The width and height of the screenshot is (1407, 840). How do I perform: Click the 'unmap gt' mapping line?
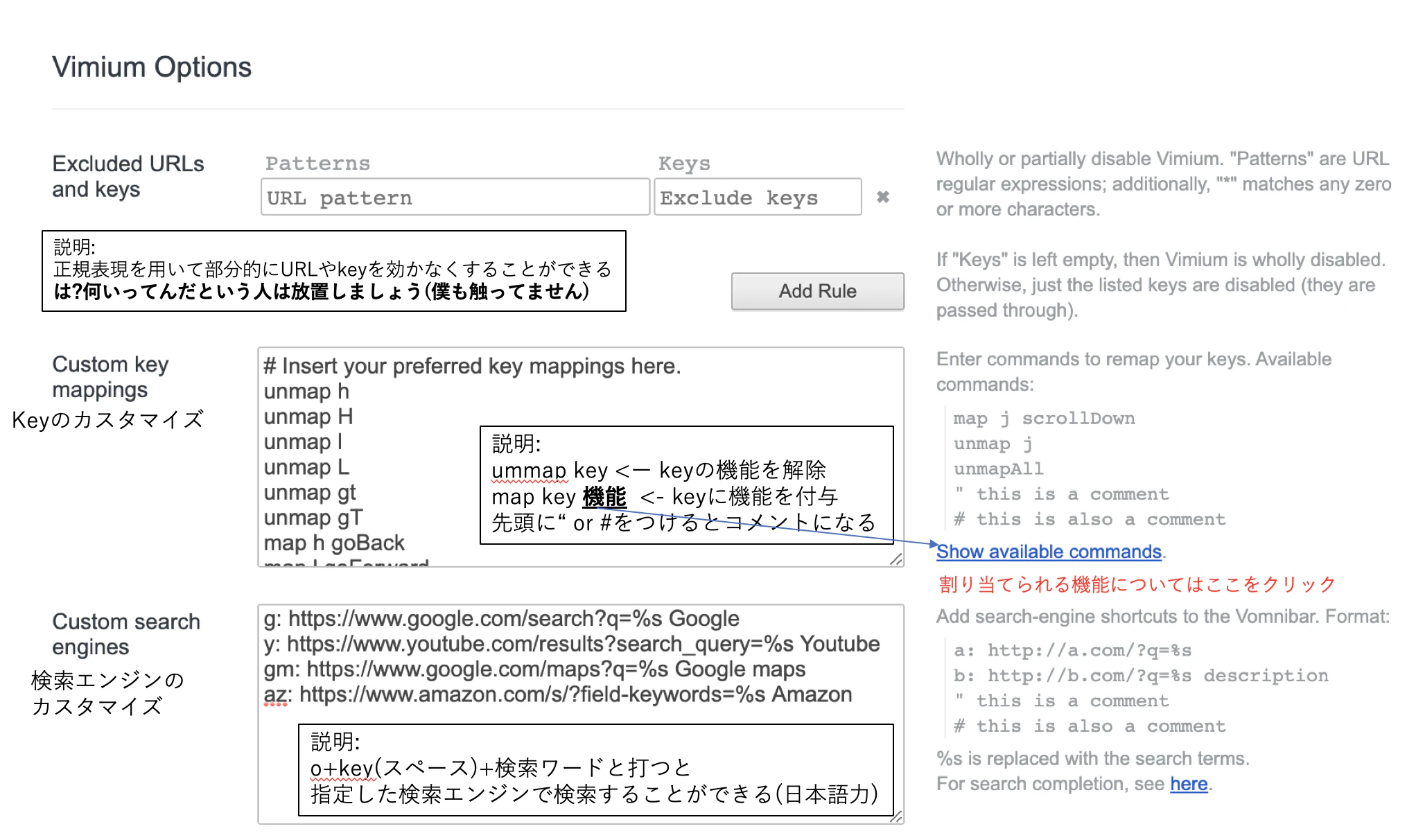coord(310,493)
